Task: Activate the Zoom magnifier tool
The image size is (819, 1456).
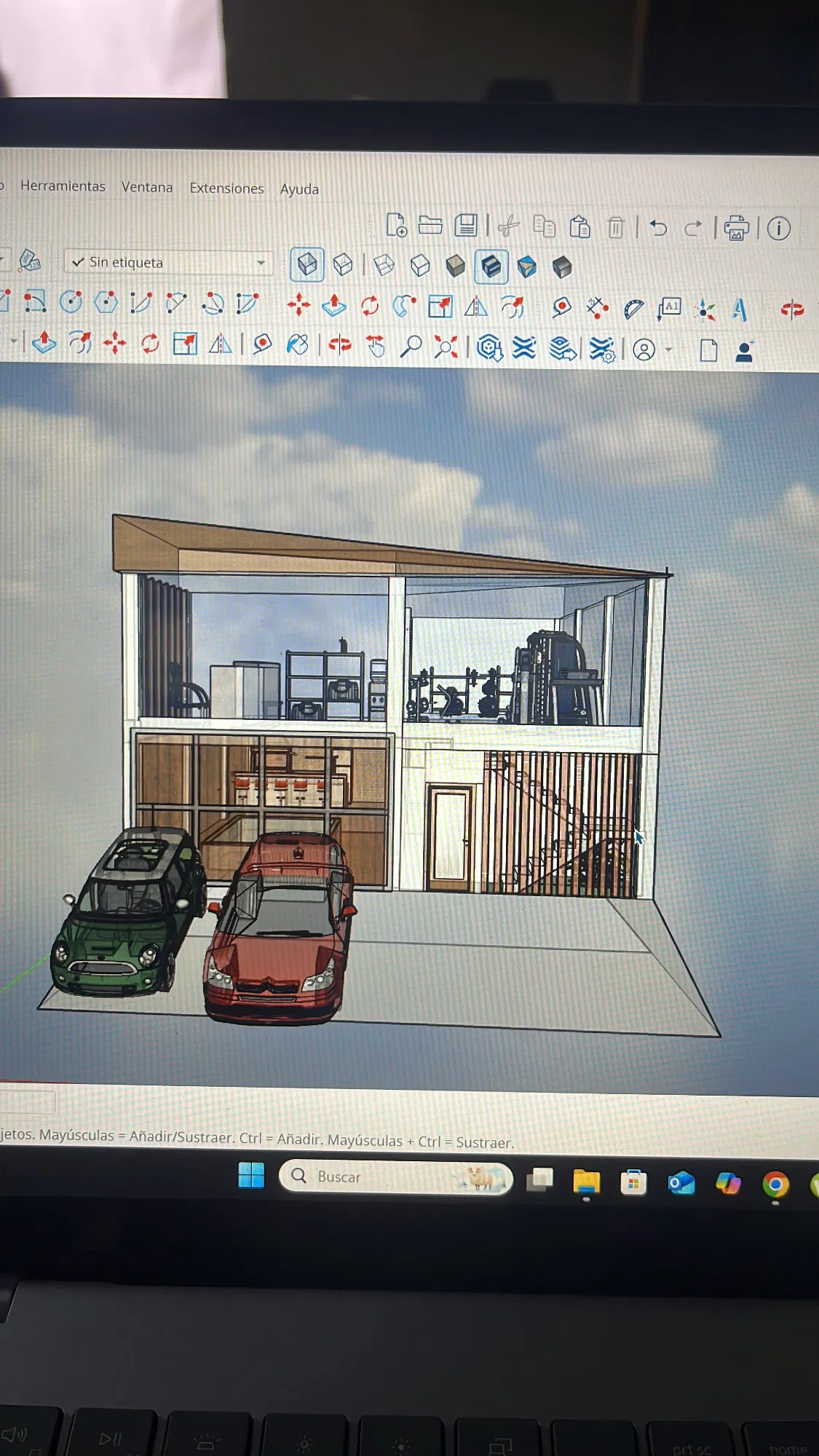Action: [x=411, y=347]
